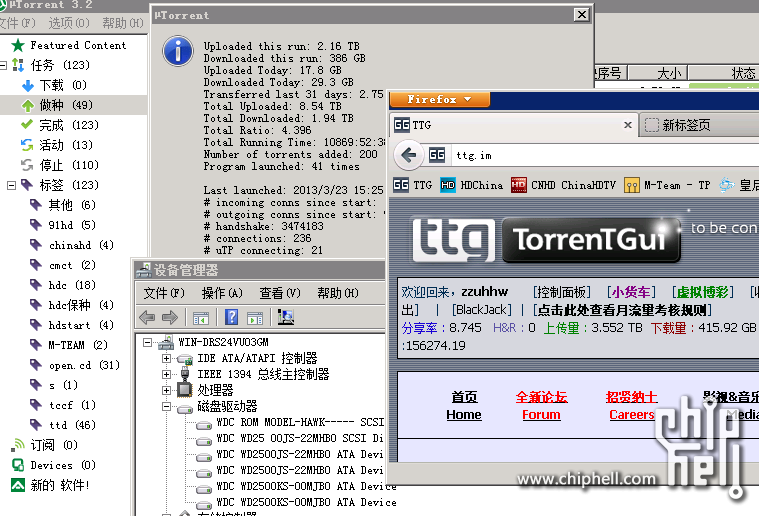Click the TTG site identity icon in address bar
The height and width of the screenshot is (516, 759).
[x=437, y=155]
